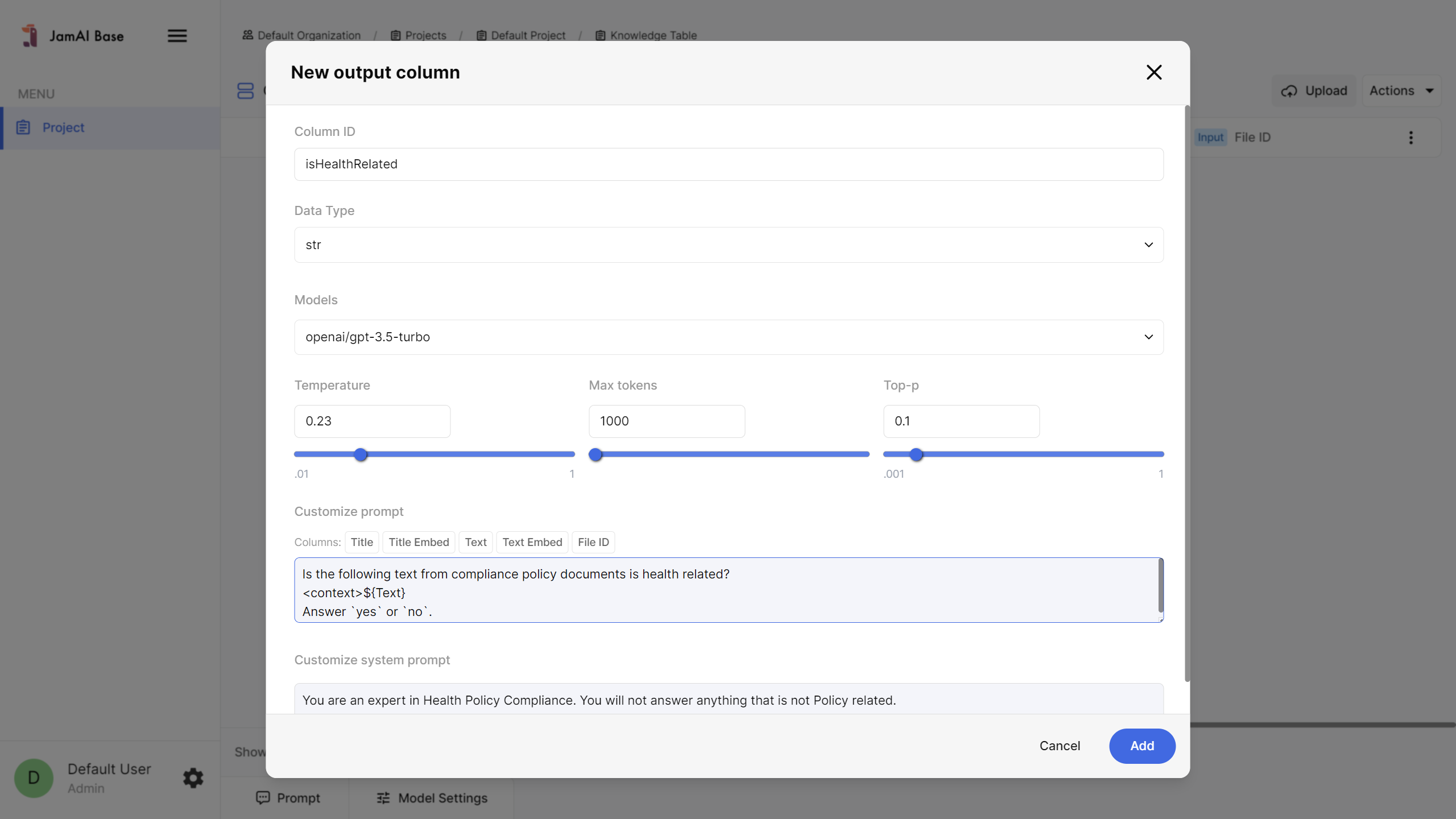
Task: Expand the Data Type str dropdown
Action: tap(729, 245)
